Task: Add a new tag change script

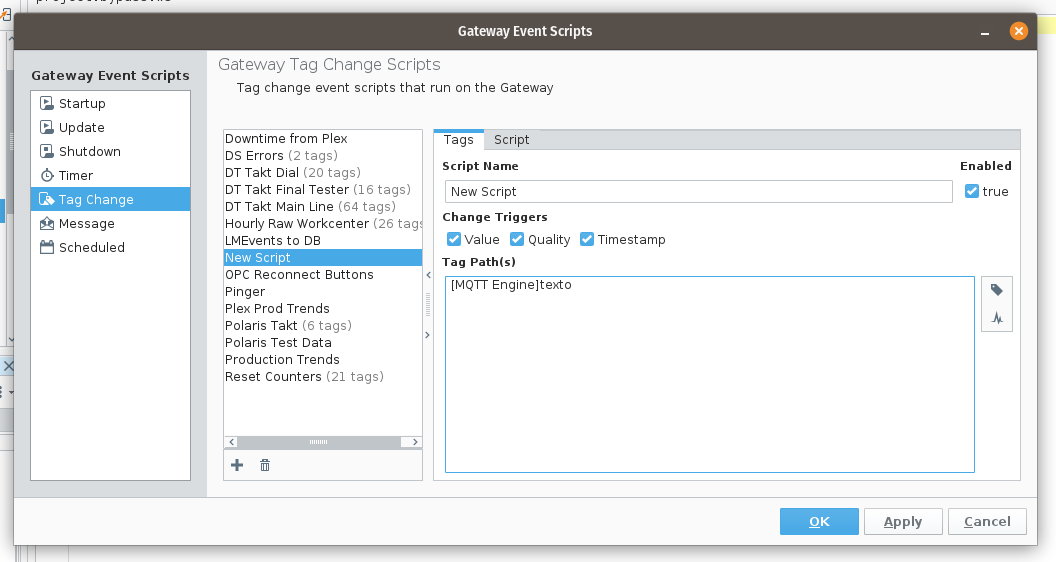Action: point(237,465)
